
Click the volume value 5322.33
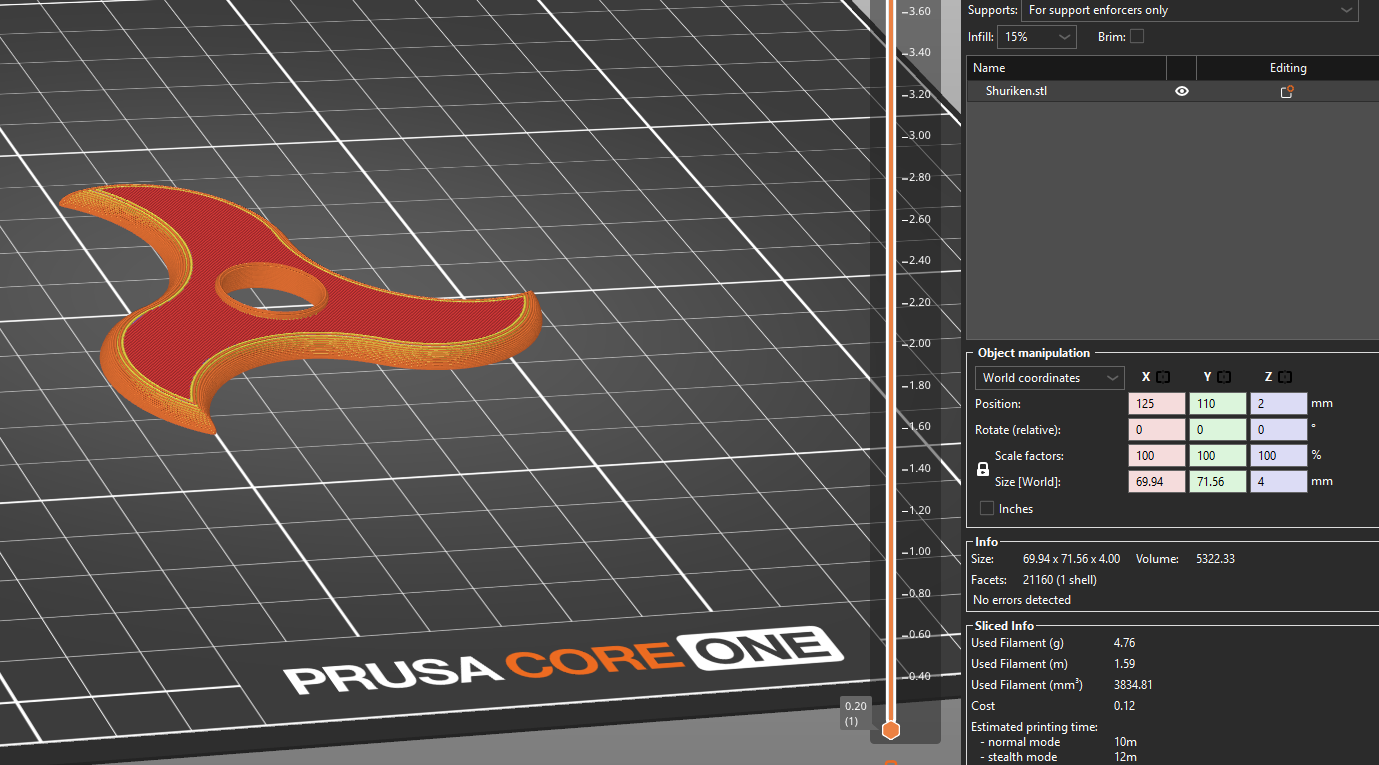coord(1215,559)
